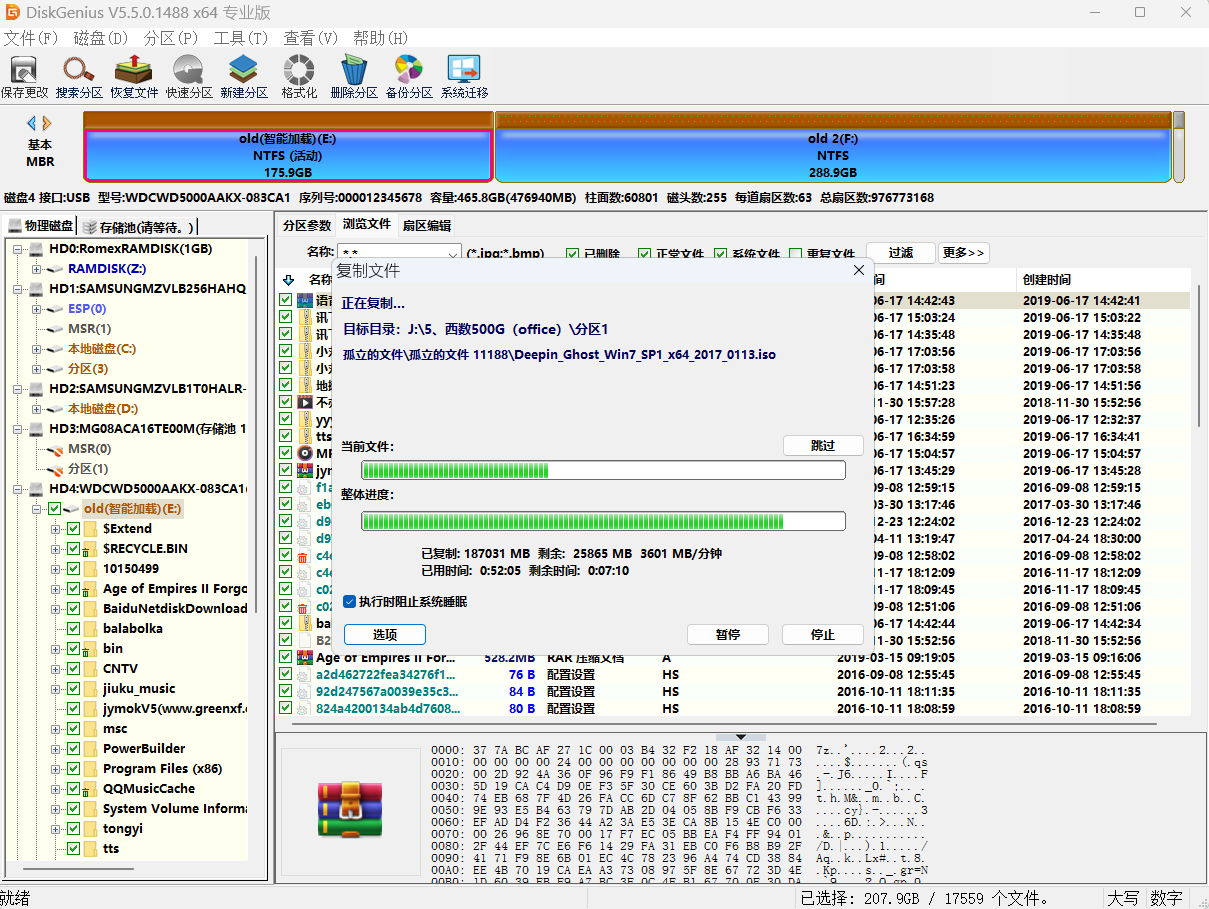Click the 更多>> button

tap(964, 253)
